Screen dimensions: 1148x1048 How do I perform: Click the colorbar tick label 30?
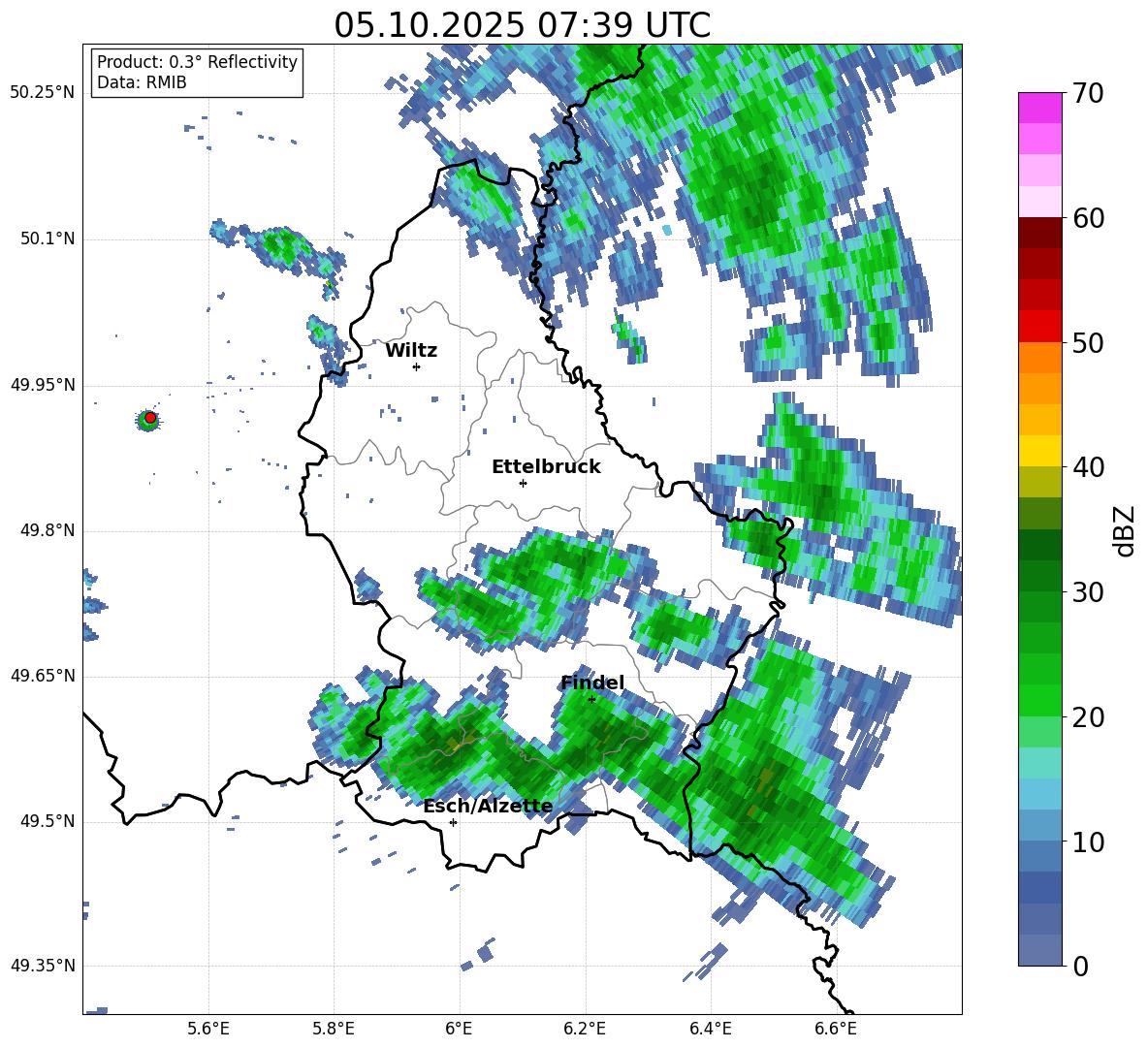point(1088,592)
